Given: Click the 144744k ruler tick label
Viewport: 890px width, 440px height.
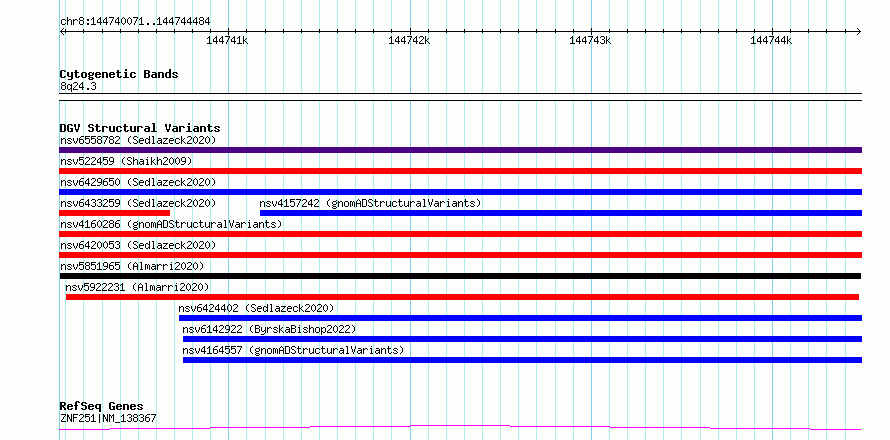Looking at the screenshot, I should click(771, 40).
